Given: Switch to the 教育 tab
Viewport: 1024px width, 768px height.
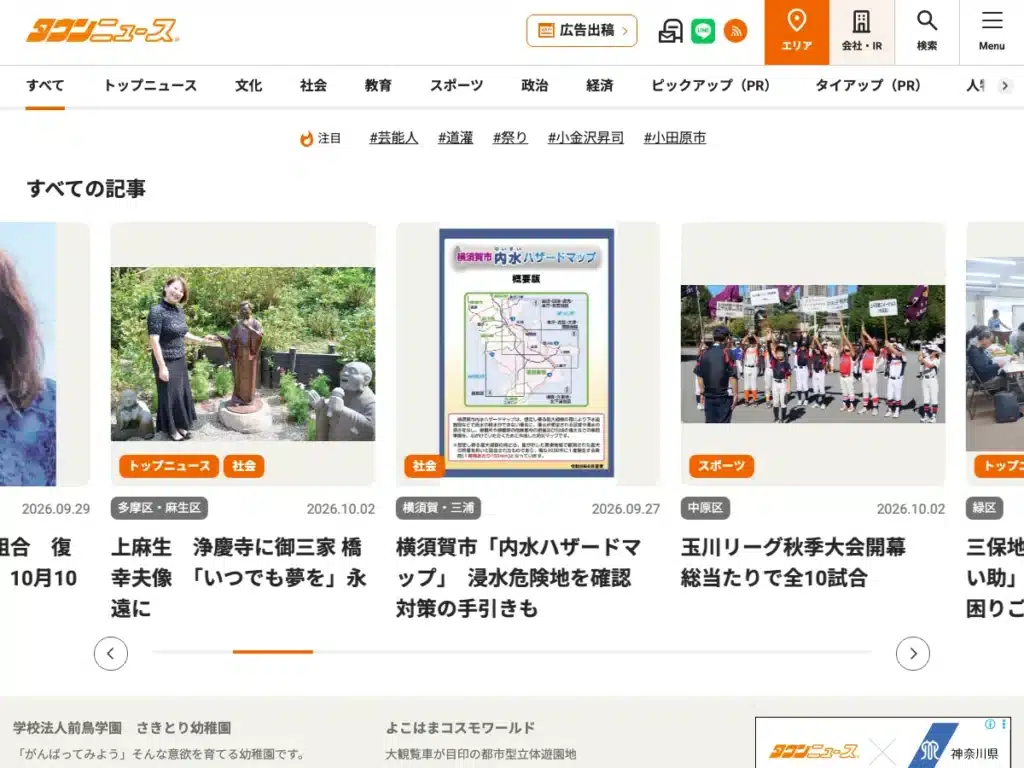Looking at the screenshot, I should pyautogui.click(x=378, y=86).
